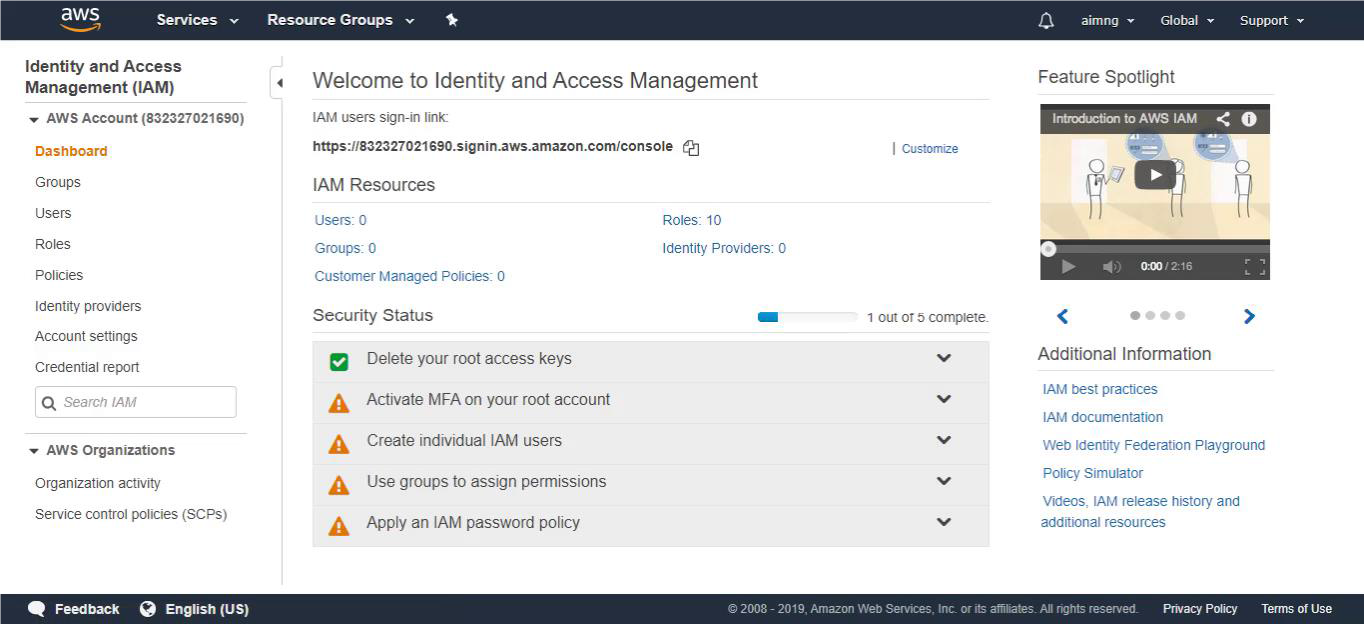Open the Roles: 10 resource link
This screenshot has width=1364, height=624.
point(692,220)
